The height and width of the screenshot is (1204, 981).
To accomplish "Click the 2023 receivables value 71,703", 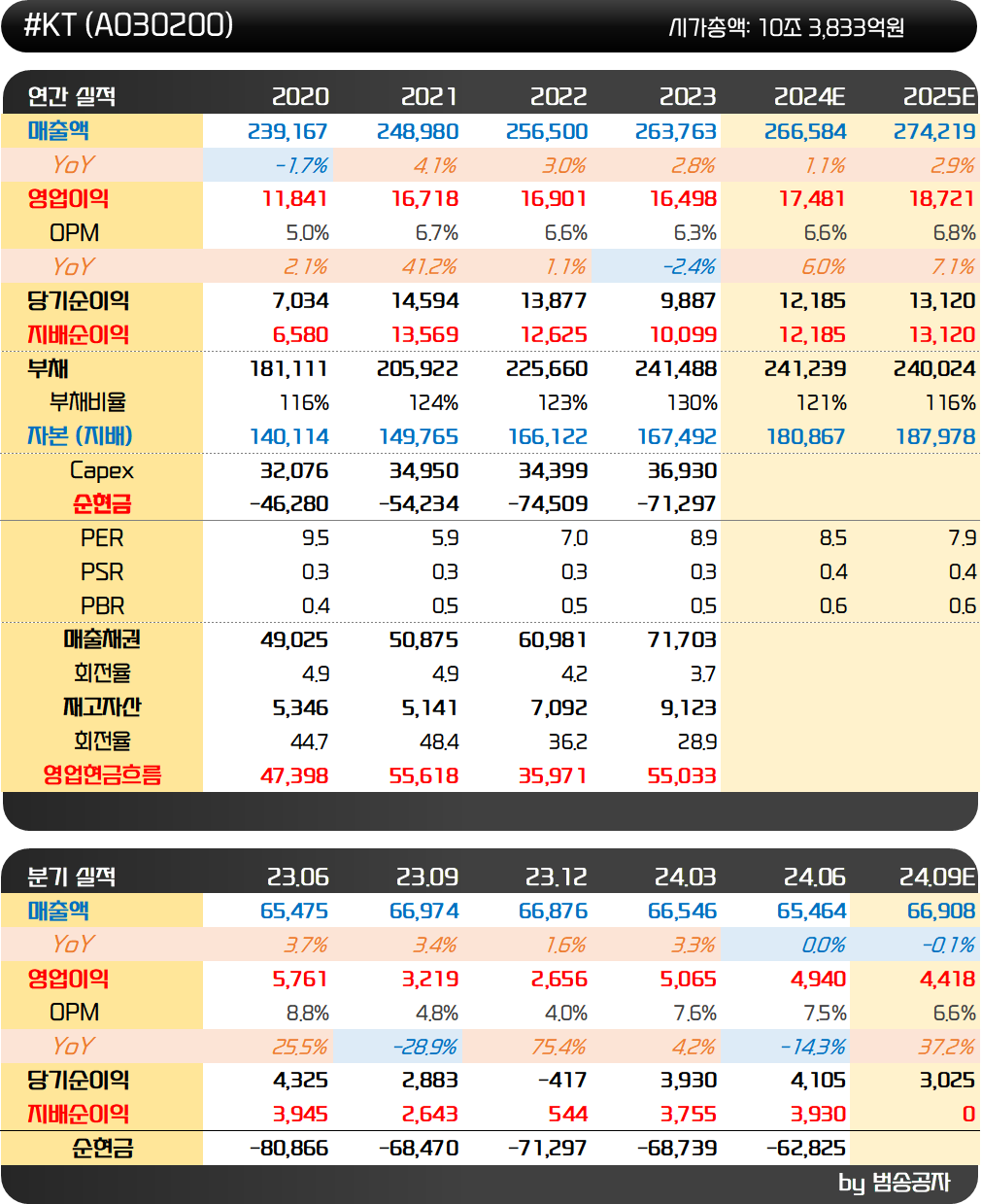I will 682,640.
